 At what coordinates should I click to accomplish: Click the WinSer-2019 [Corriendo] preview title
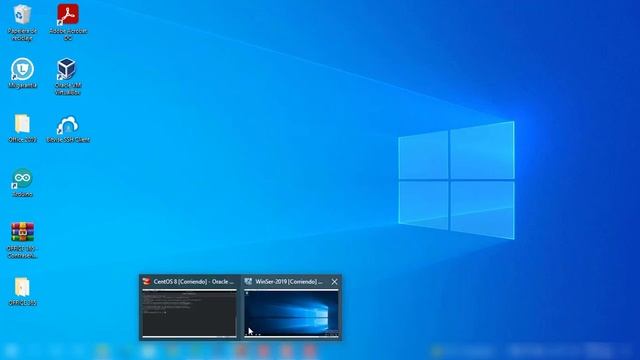[x=289, y=282]
